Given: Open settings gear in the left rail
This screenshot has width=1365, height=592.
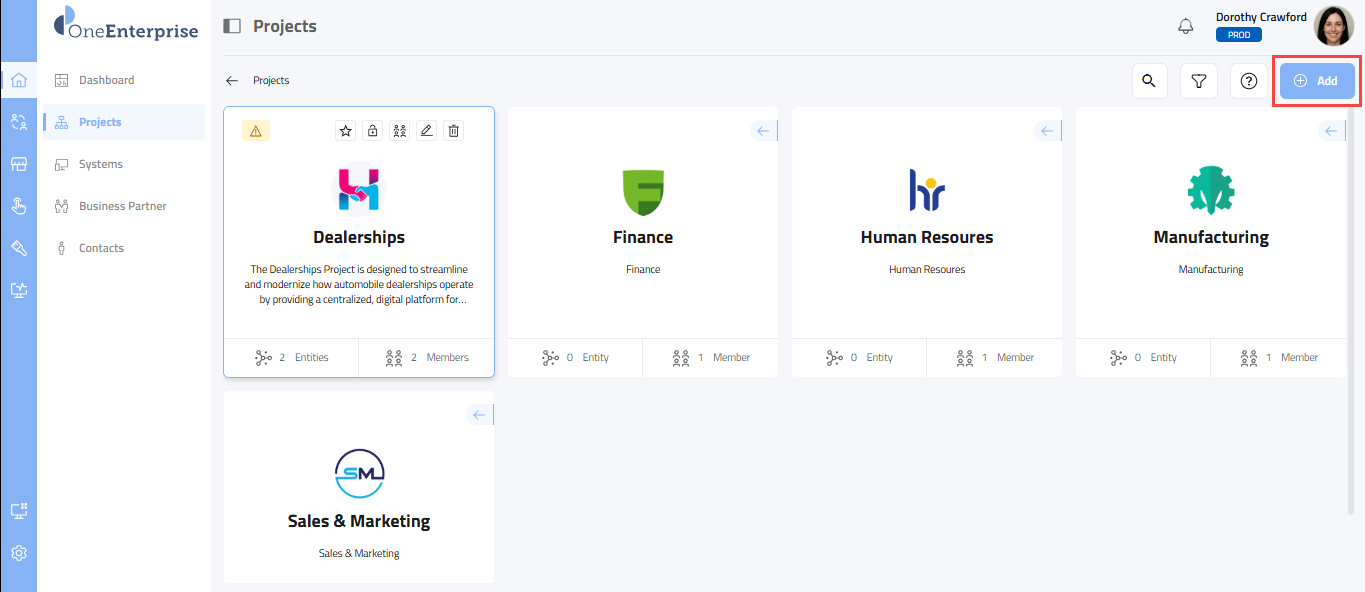Looking at the screenshot, I should coord(18,553).
